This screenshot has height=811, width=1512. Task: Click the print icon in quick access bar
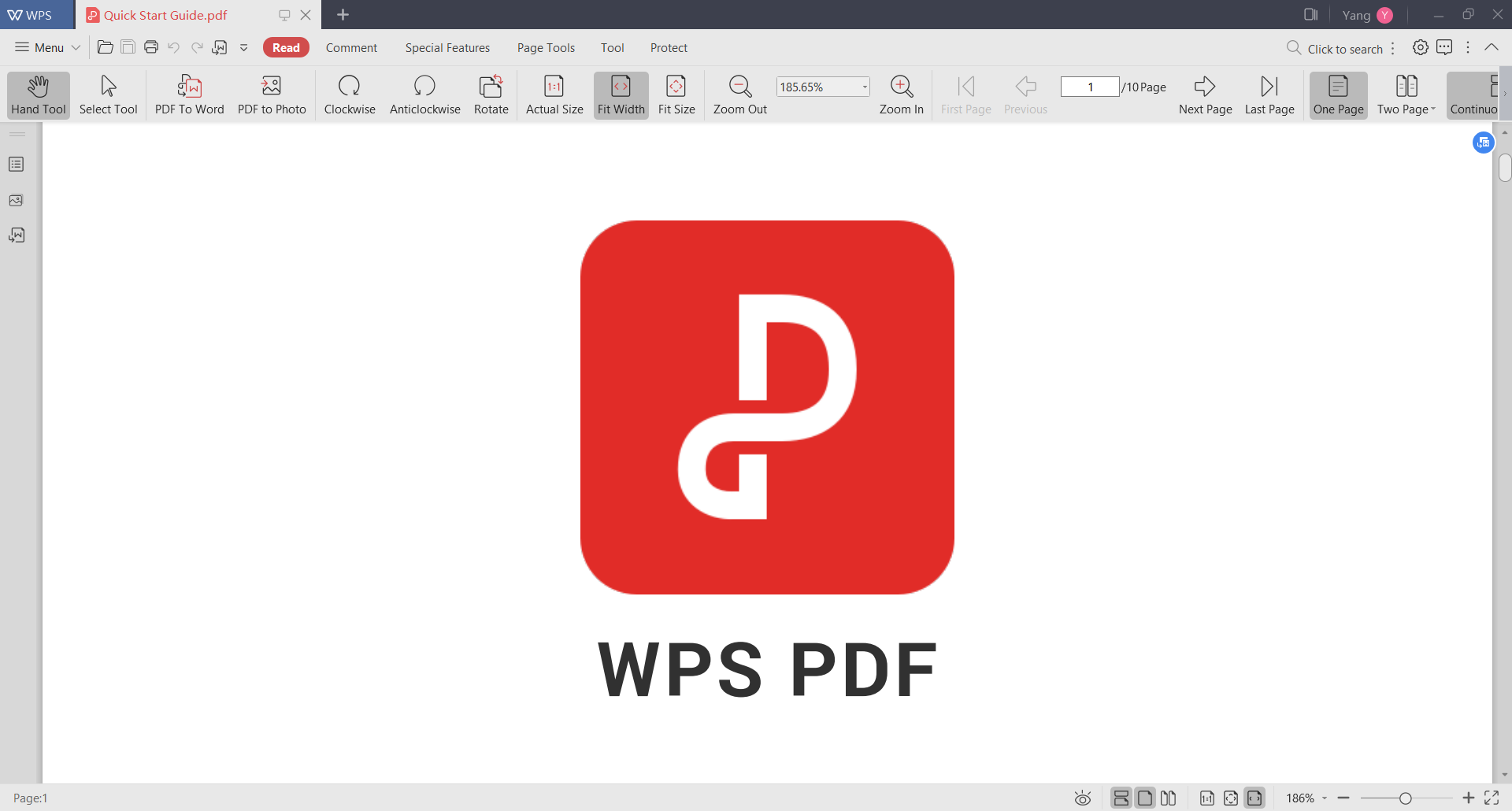[151, 47]
